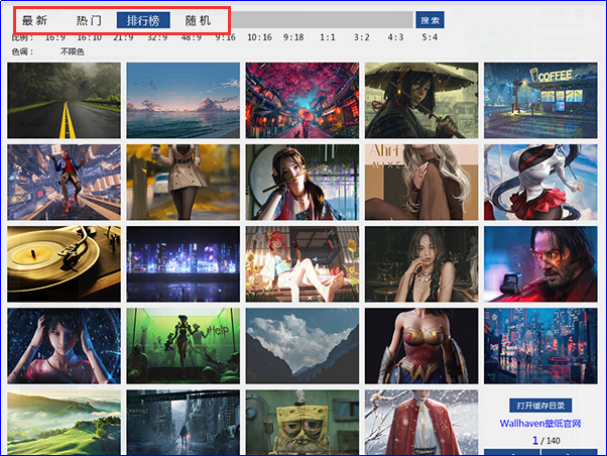607x456 pixels.
Task: Open the COFFEE shop night wallpaper
Action: coord(541,100)
